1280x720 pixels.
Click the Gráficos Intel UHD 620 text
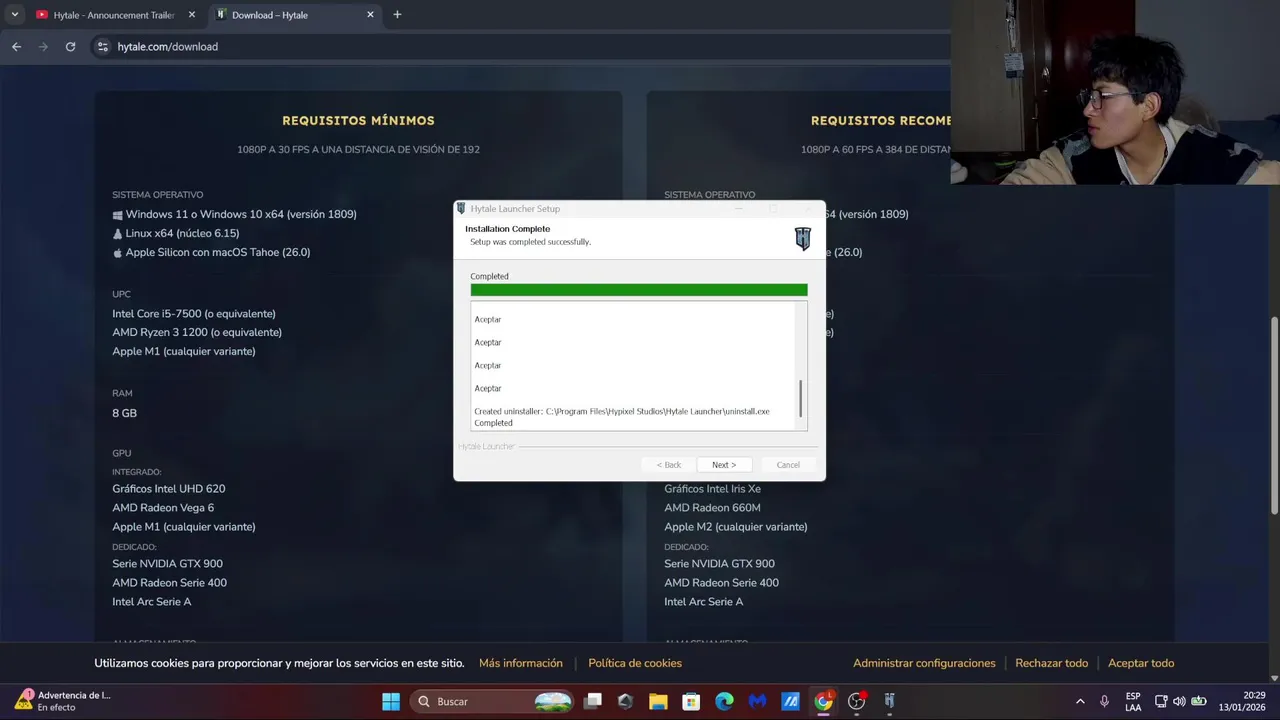coord(169,489)
